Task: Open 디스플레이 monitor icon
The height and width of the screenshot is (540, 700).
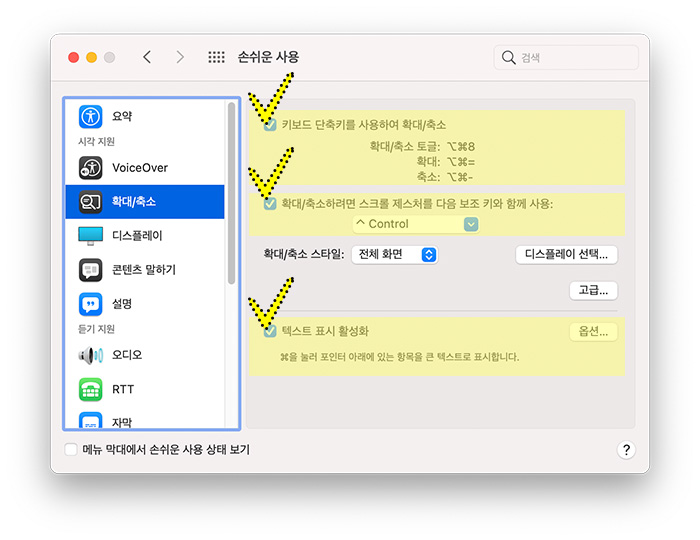Action: 91,236
